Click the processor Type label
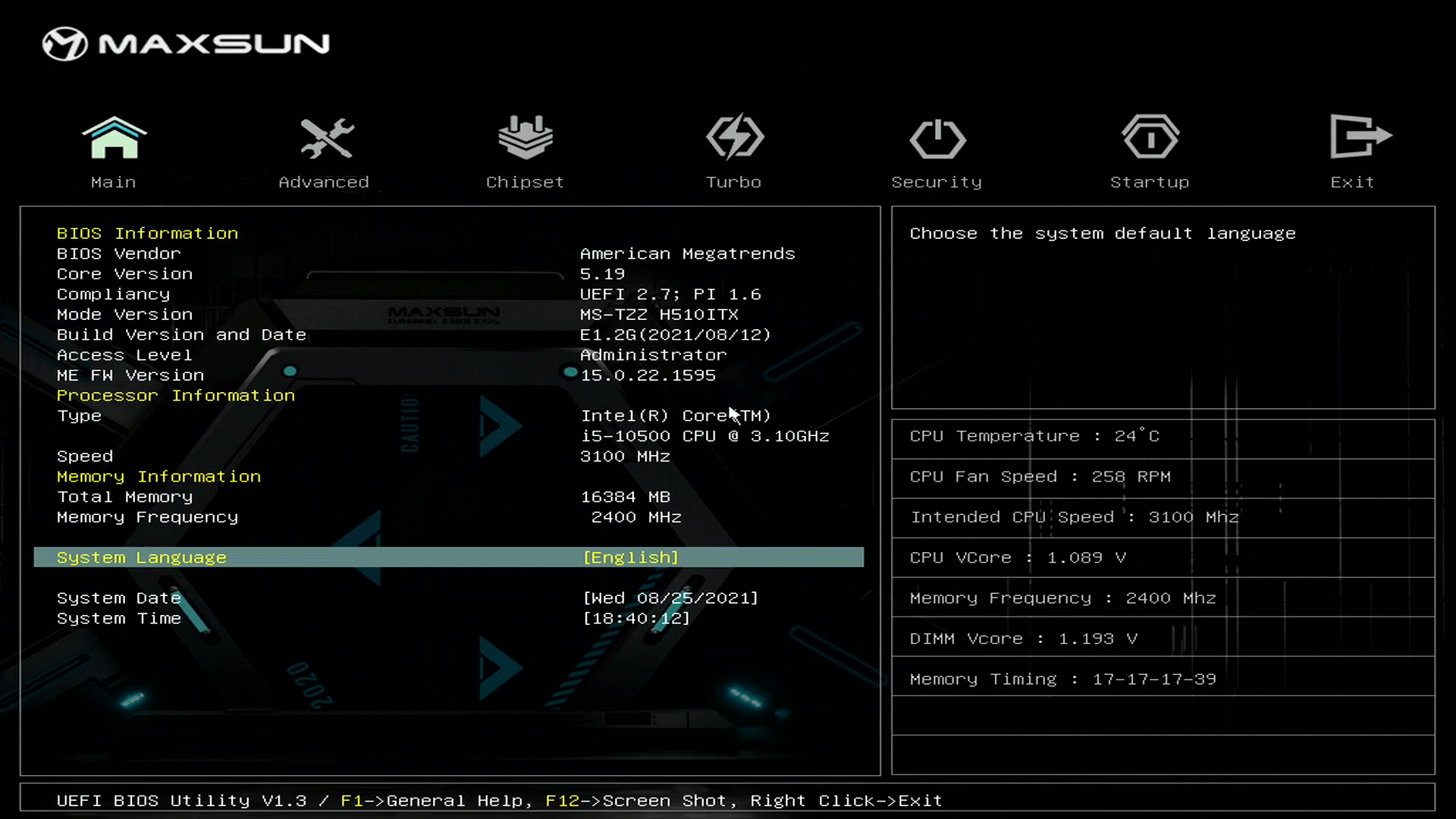Viewport: 1456px width, 819px height. coord(79,416)
